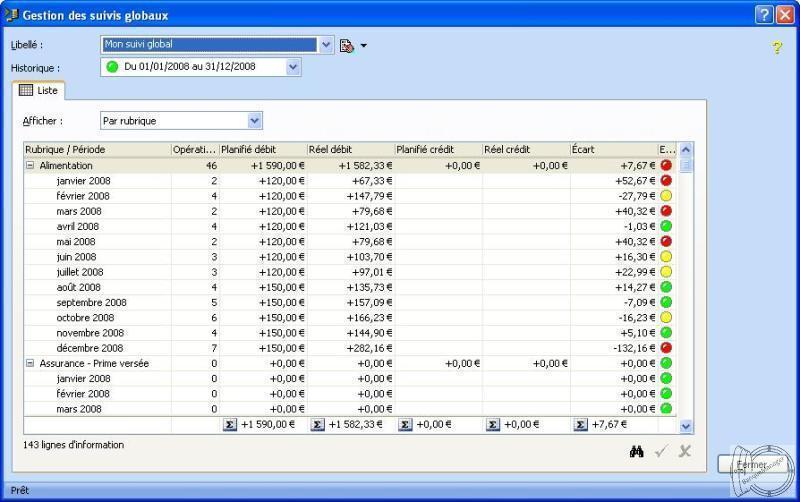Open the tracking management icon next to Libellé
The width and height of the screenshot is (800, 502).
click(347, 46)
